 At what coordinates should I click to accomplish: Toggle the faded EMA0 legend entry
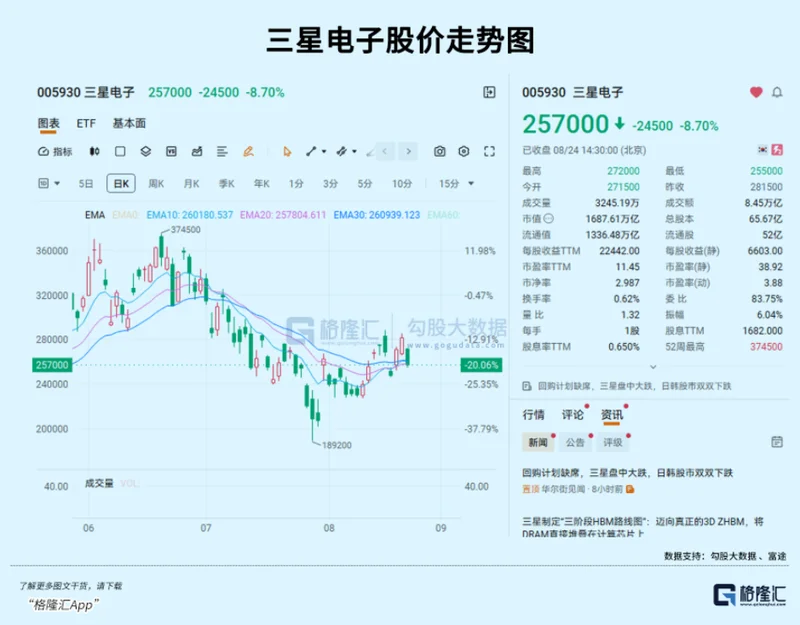tap(126, 215)
